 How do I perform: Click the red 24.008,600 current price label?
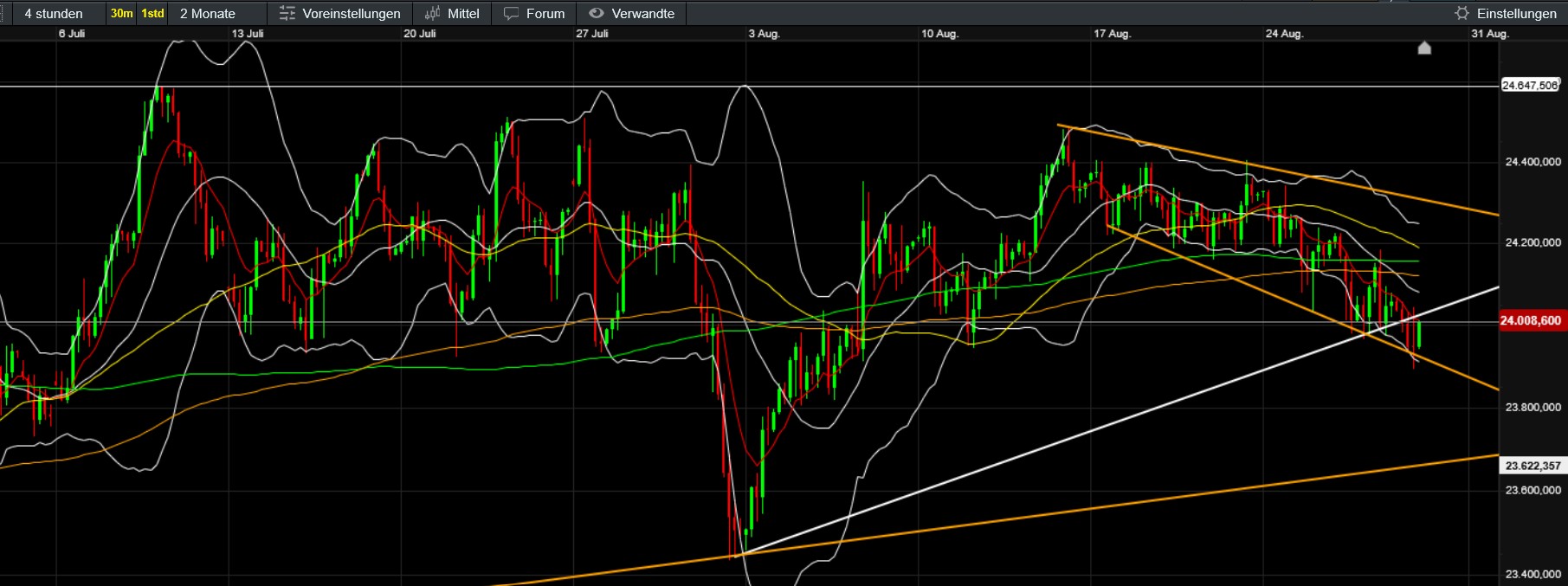(1531, 320)
